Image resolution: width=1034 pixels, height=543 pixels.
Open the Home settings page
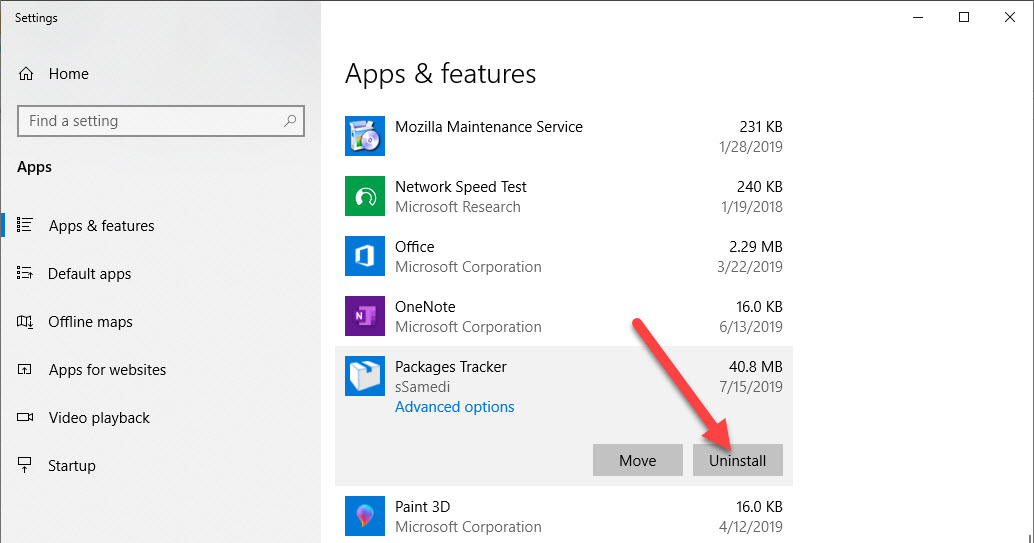click(69, 74)
